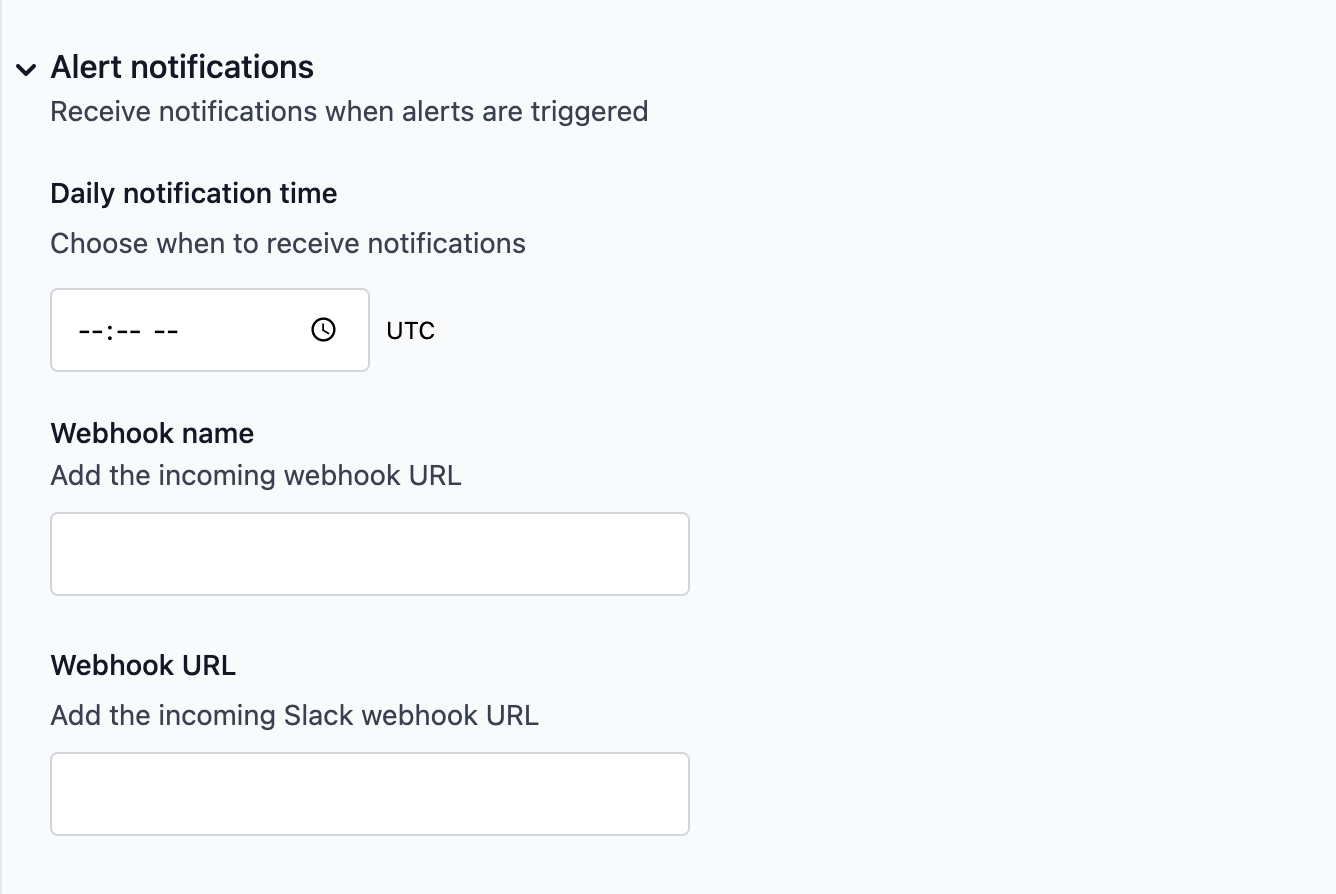This screenshot has width=1336, height=894.
Task: Open the time picker clock icon
Action: [x=323, y=330]
